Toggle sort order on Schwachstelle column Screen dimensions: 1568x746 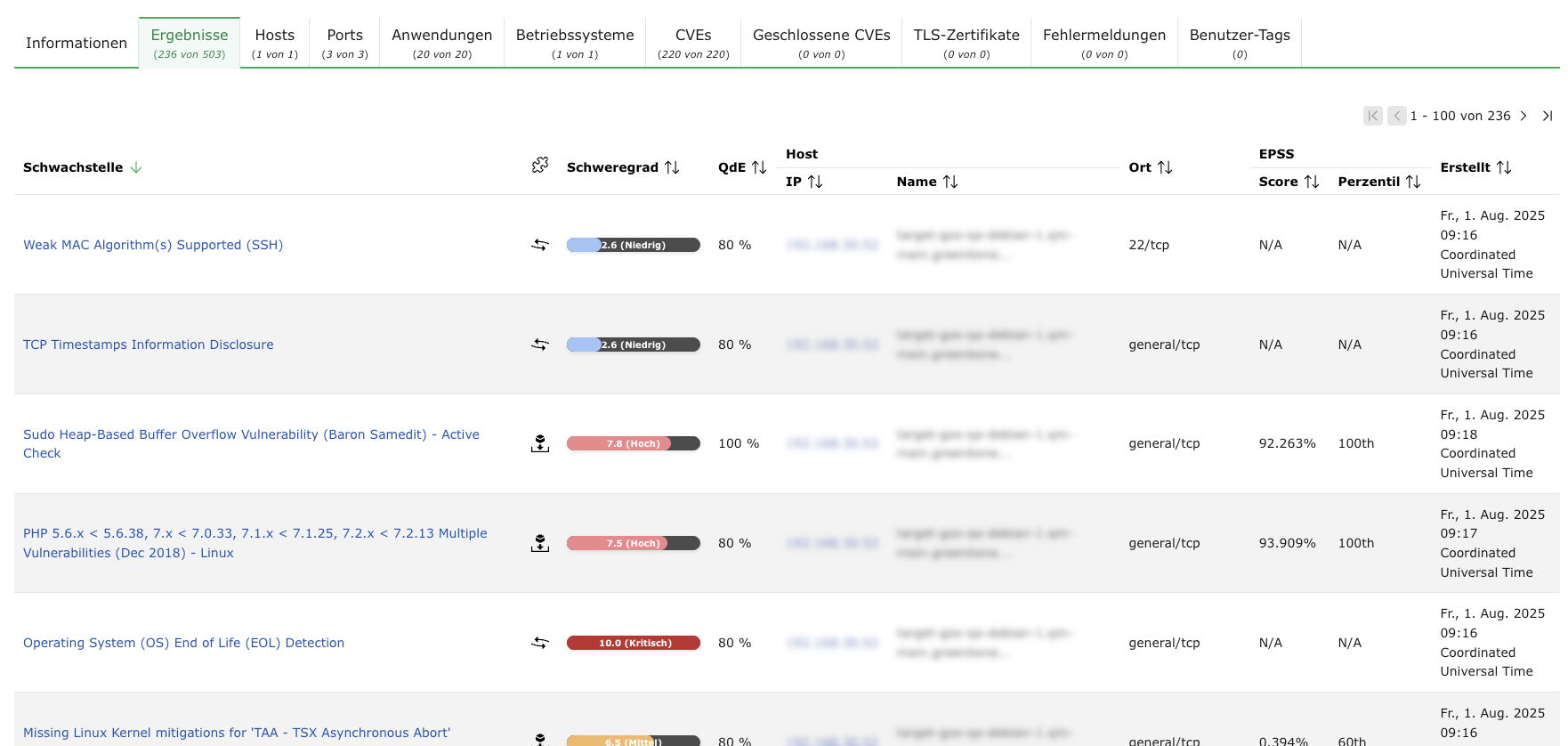[136, 167]
